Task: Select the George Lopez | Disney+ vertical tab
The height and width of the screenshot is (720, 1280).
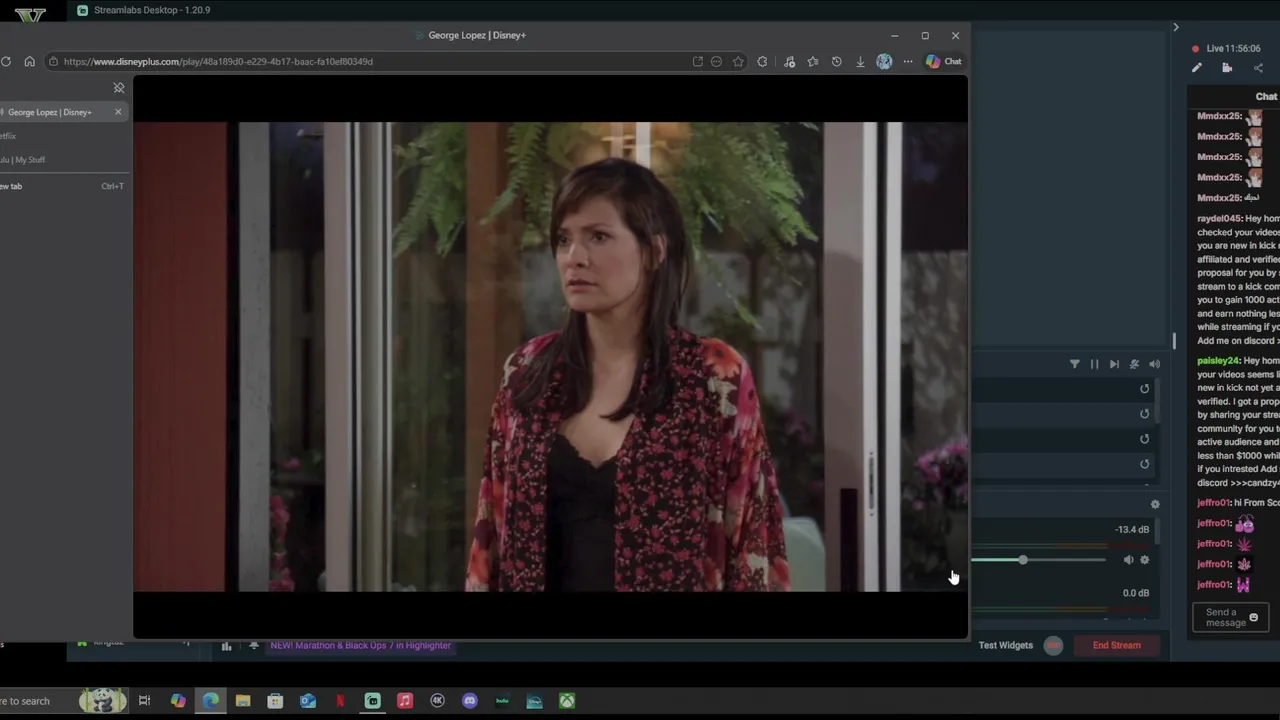Action: (x=62, y=112)
